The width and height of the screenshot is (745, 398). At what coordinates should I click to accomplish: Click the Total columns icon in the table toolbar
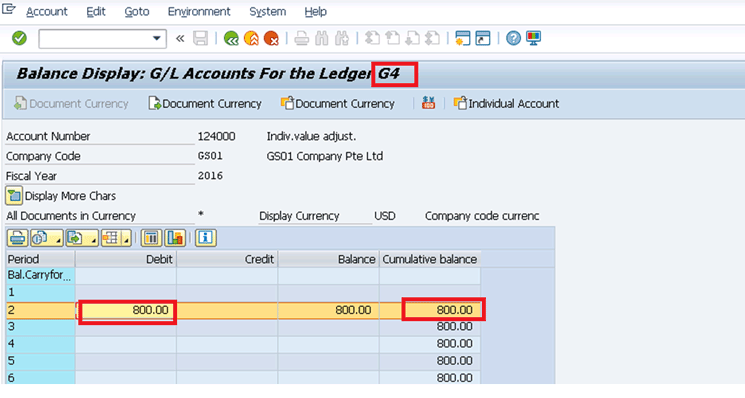point(152,238)
